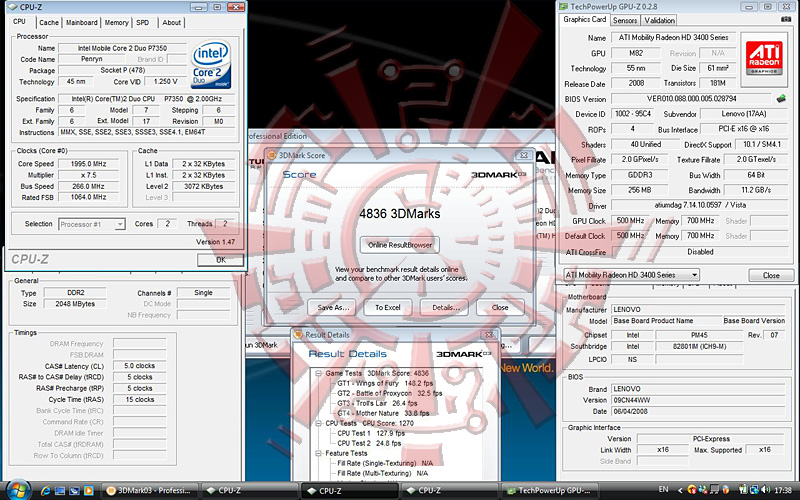Select GT2 - Battle of Proxycon result row
This screenshot has height=500, width=800.
390,393
